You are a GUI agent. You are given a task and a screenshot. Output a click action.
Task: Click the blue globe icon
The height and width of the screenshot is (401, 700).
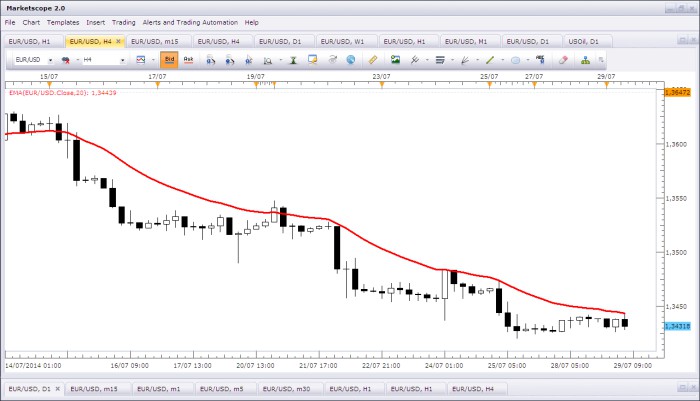coord(351,59)
